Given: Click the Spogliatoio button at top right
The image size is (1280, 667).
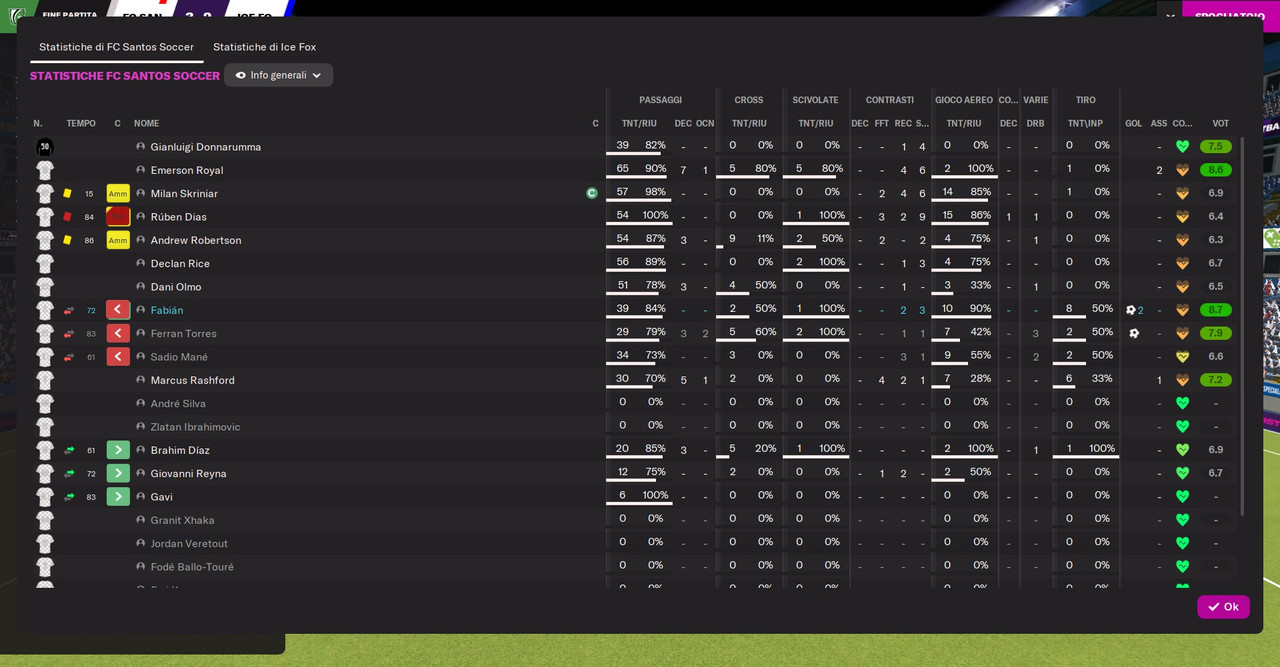Looking at the screenshot, I should (1231, 16).
